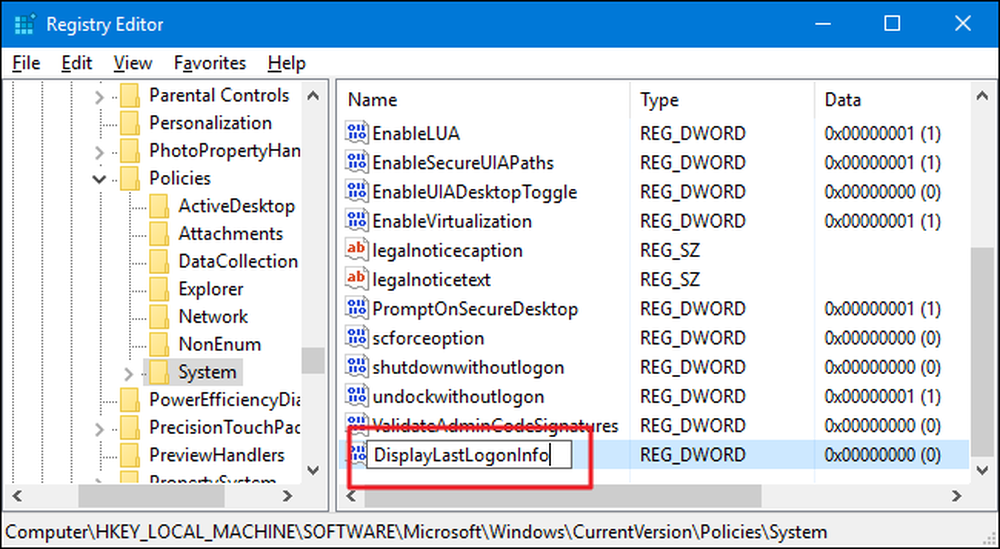
Task: Click the values pane horizontal scroll-right arrow
Action: click(956, 495)
